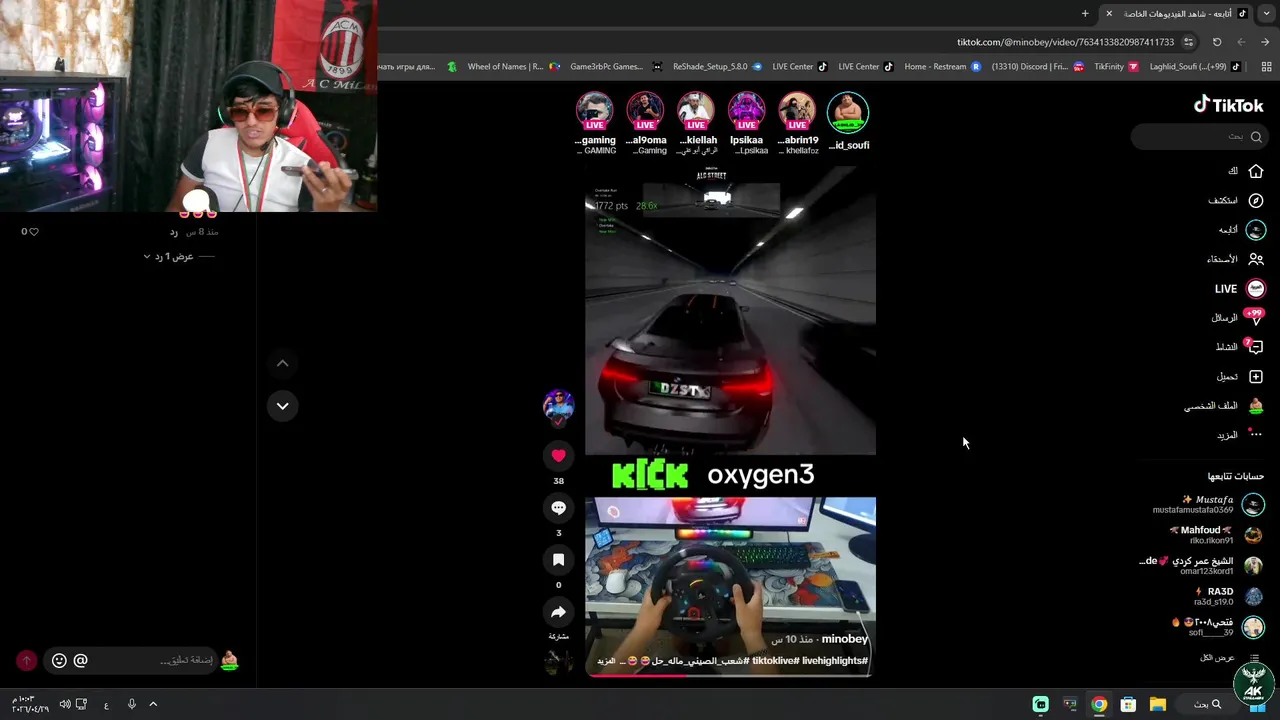Go to the next video with down arrow
This screenshot has height=720, width=1280.
click(x=282, y=406)
